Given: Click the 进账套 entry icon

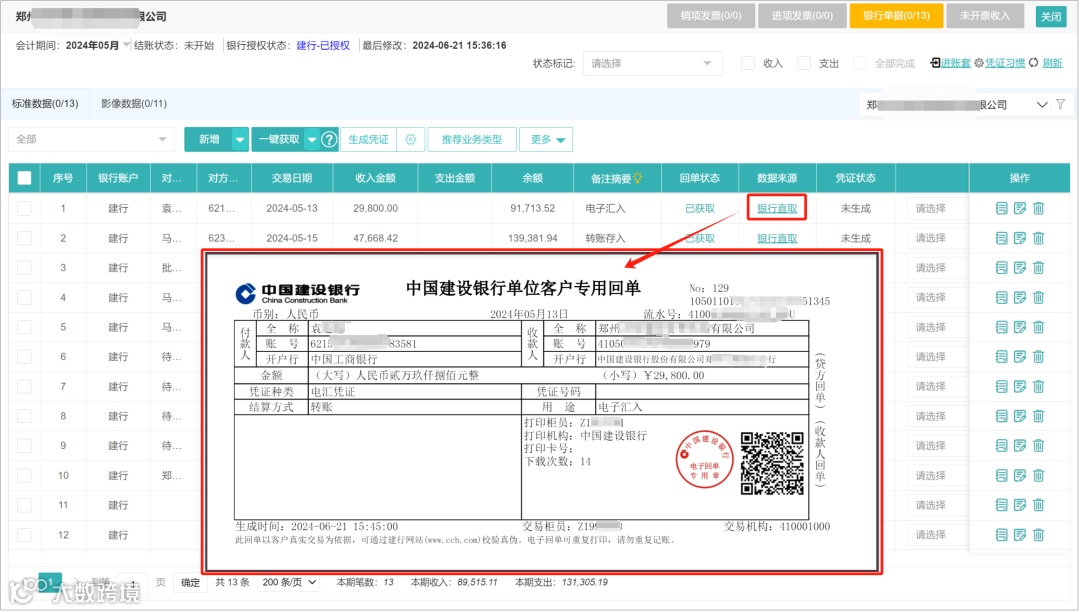Looking at the screenshot, I should 935,63.
